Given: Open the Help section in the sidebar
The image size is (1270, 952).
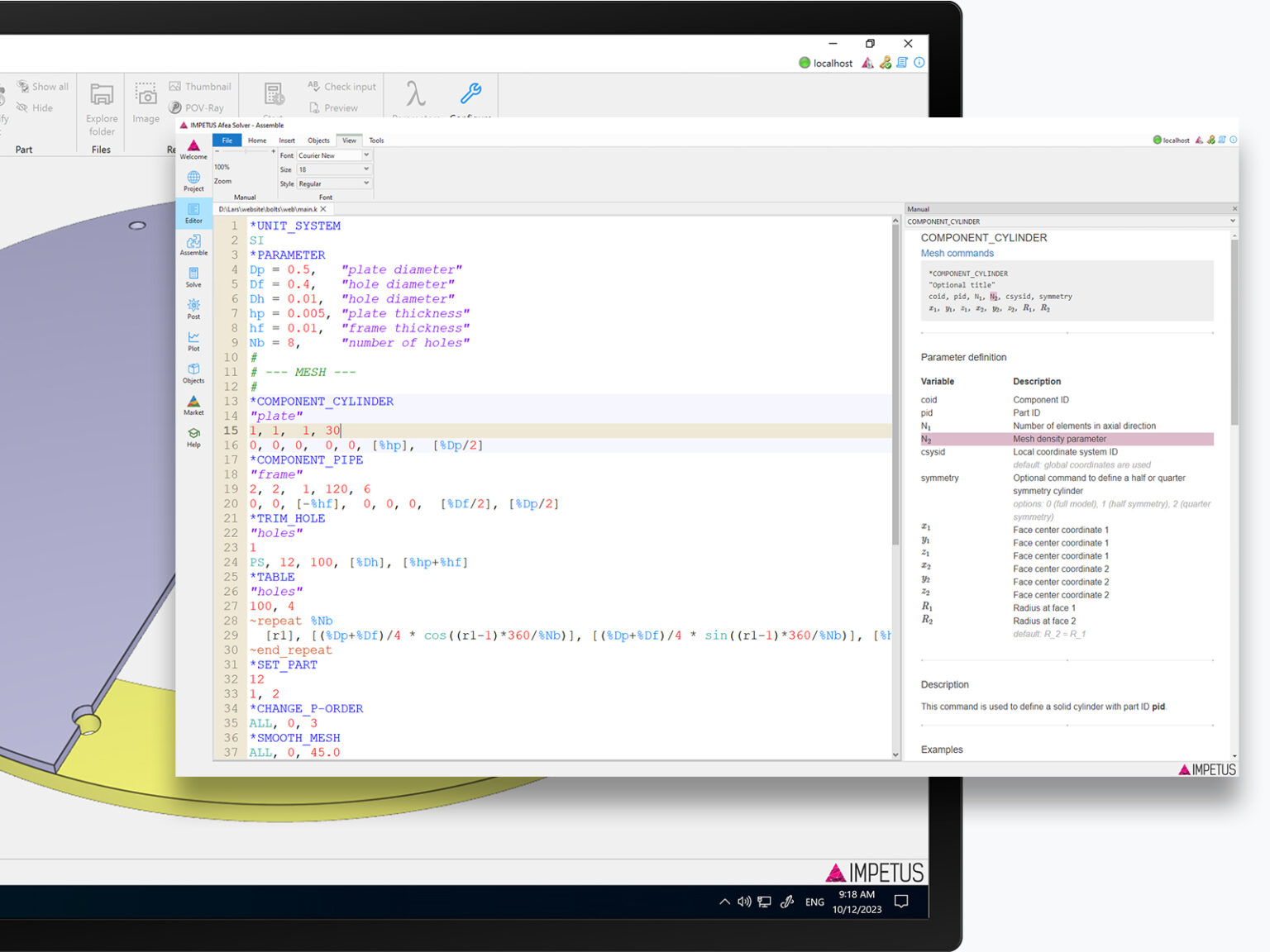Looking at the screenshot, I should coord(193,436).
